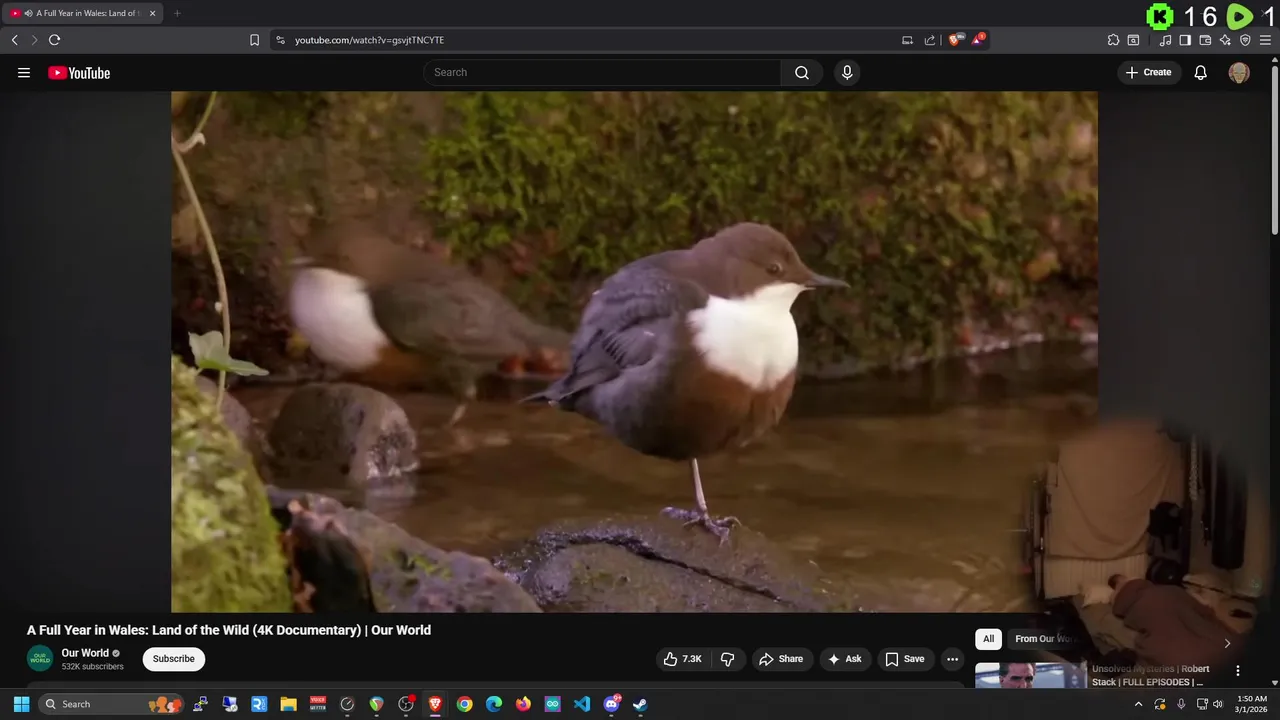
Task: Click the Ask button
Action: point(845,659)
